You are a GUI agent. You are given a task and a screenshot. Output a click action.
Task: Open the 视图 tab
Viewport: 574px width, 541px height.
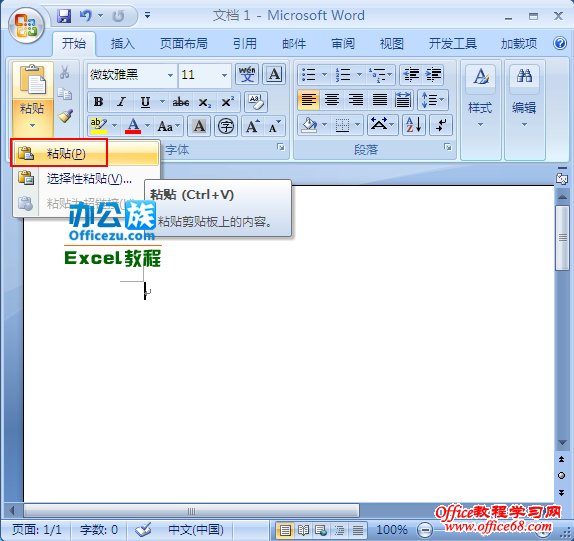[x=392, y=44]
